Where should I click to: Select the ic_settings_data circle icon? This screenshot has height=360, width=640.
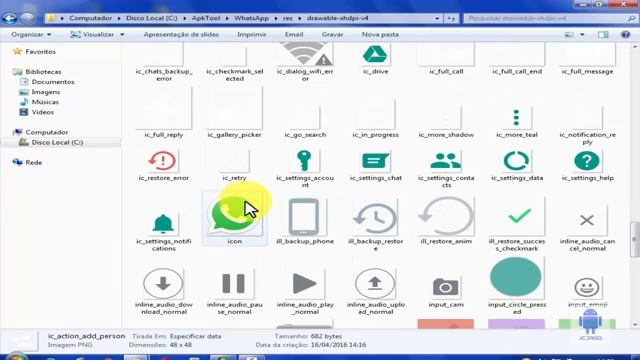coord(516,161)
